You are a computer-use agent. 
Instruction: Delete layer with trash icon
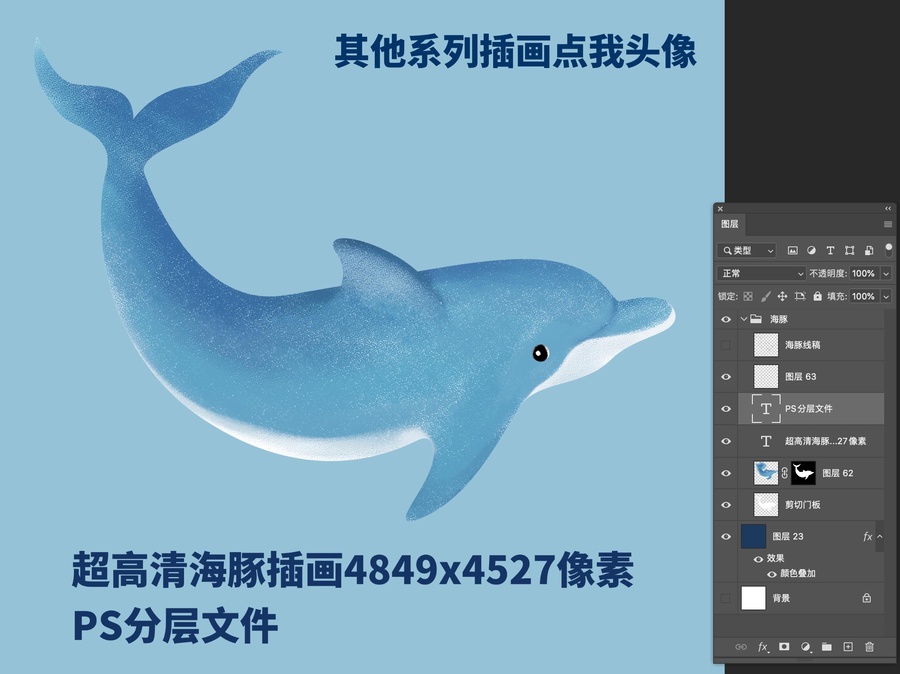point(869,647)
